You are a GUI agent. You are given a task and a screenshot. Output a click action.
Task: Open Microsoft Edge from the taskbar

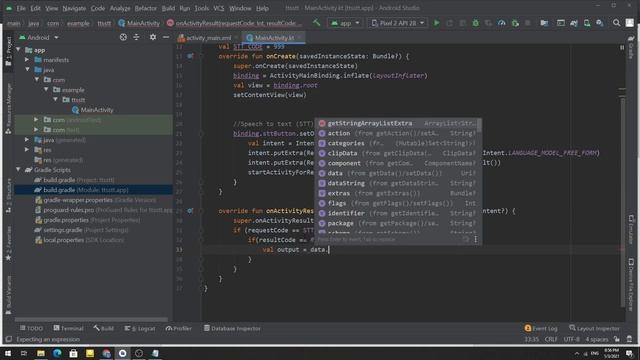pyautogui.click(x=57, y=353)
